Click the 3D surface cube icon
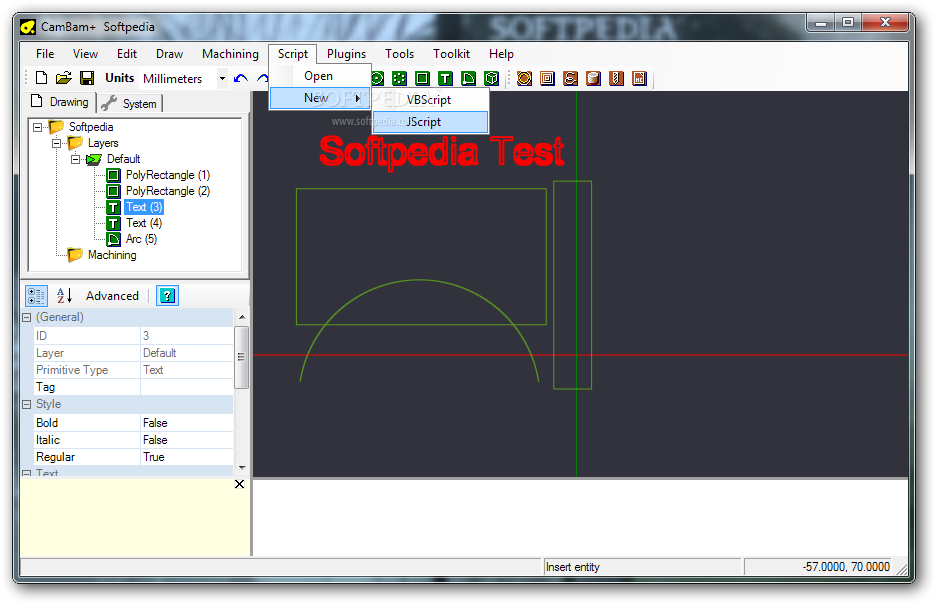Viewport: 936px width, 604px height. (491, 78)
